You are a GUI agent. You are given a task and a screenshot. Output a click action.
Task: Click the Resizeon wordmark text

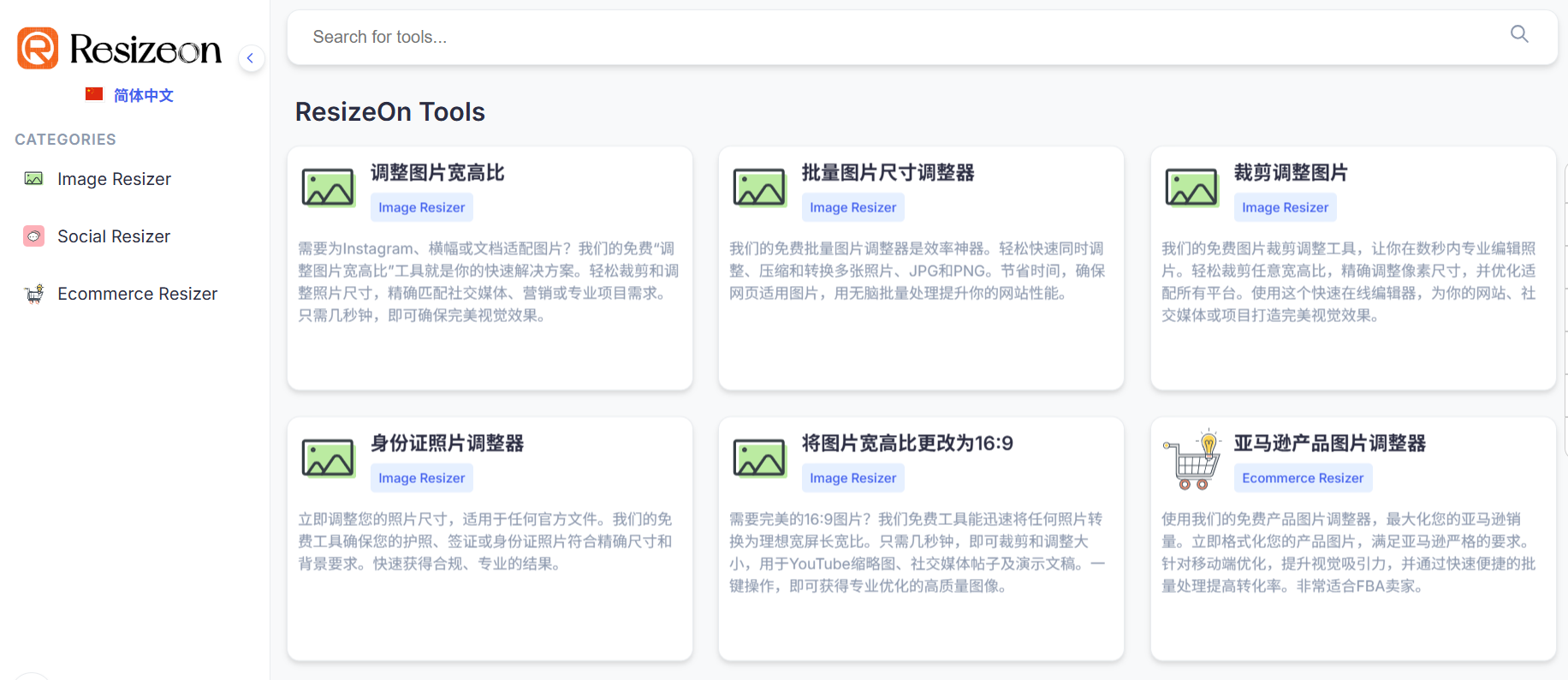[x=146, y=49]
